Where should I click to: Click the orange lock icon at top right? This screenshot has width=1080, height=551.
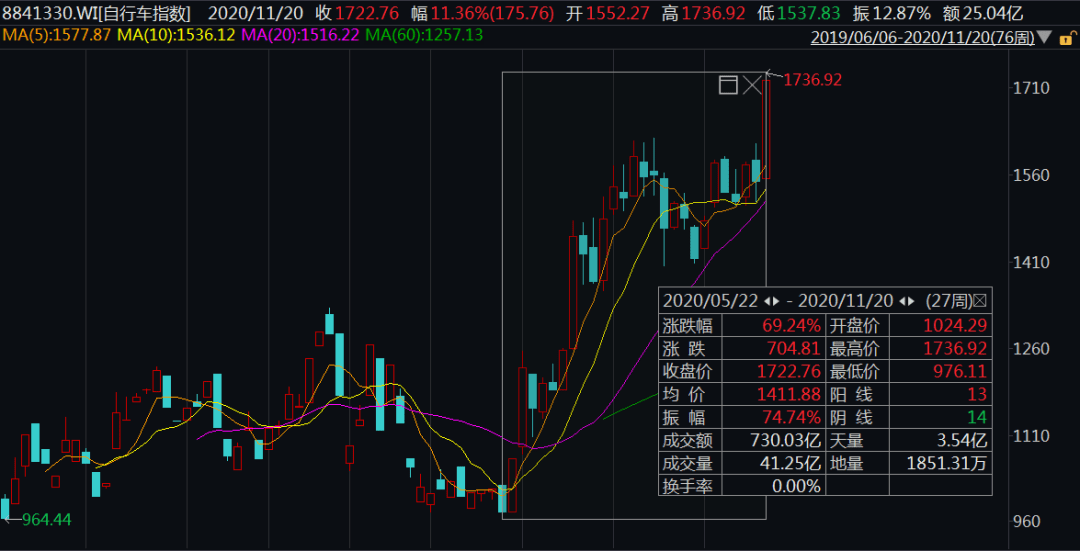[1066, 38]
